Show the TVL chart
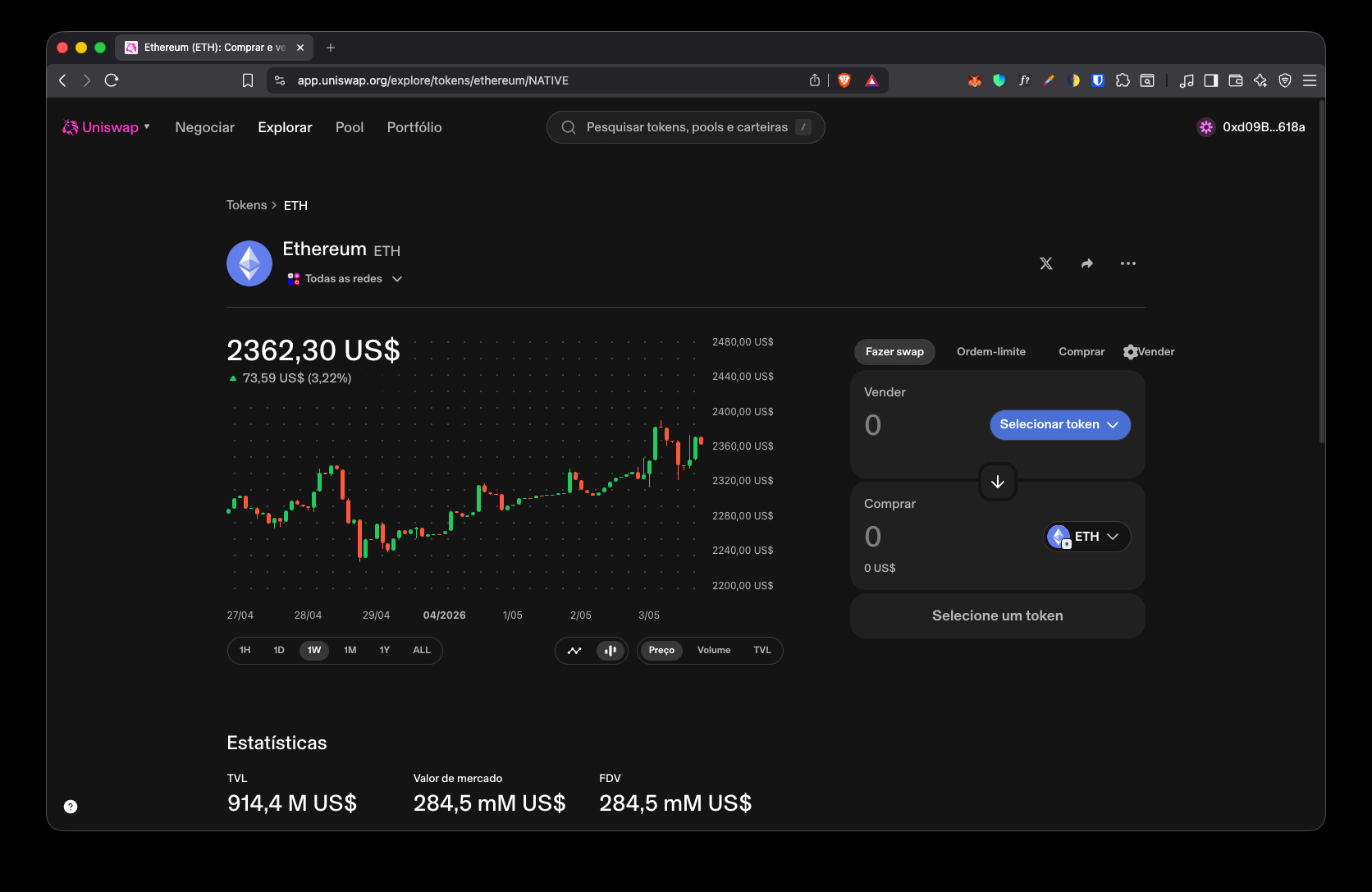This screenshot has width=1372, height=892. click(x=762, y=650)
